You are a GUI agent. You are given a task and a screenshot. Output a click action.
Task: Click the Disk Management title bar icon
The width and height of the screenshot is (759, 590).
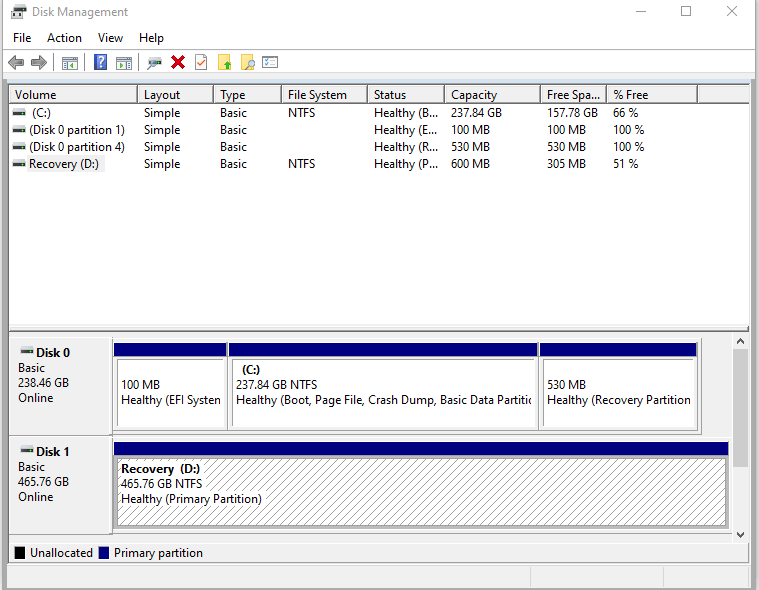click(x=18, y=12)
